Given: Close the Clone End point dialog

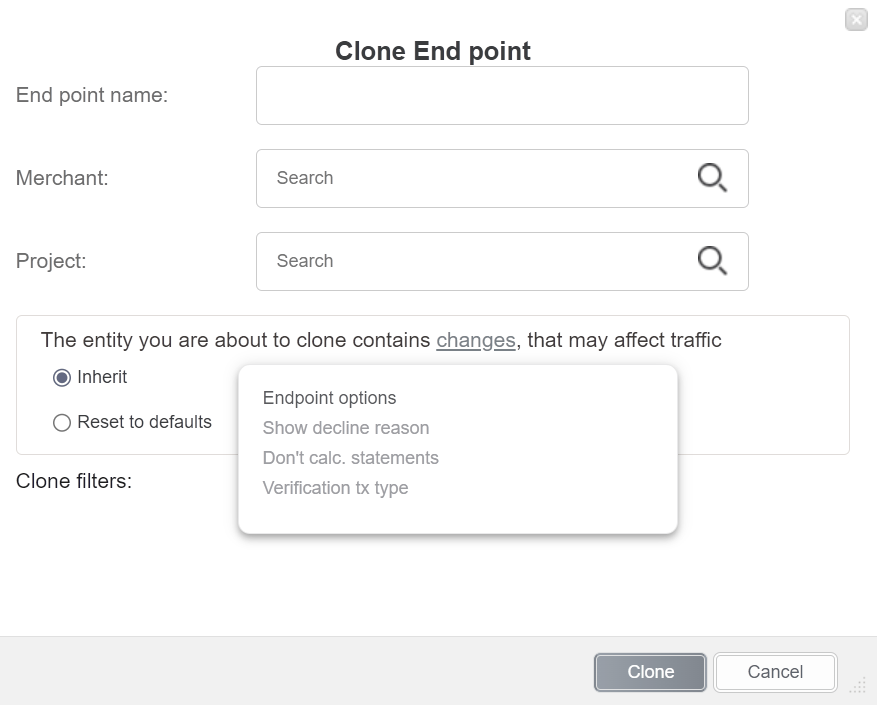Looking at the screenshot, I should (856, 19).
